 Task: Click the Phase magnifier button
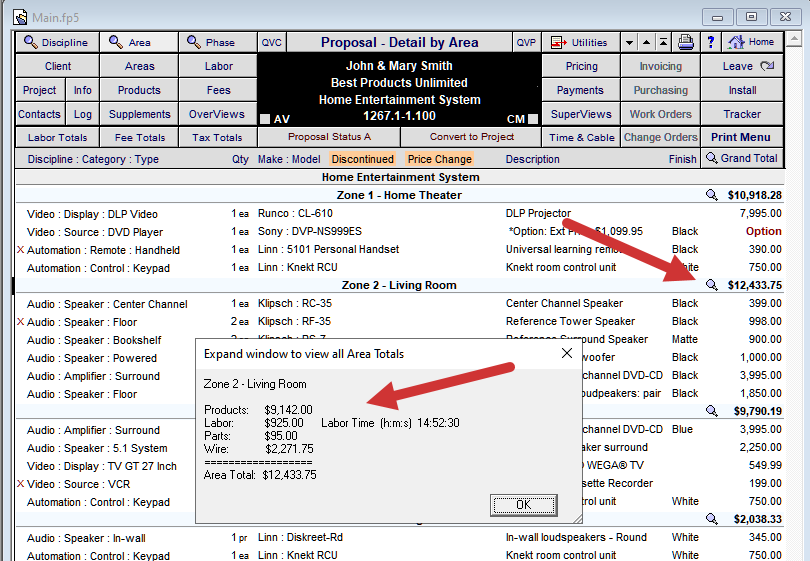217,42
